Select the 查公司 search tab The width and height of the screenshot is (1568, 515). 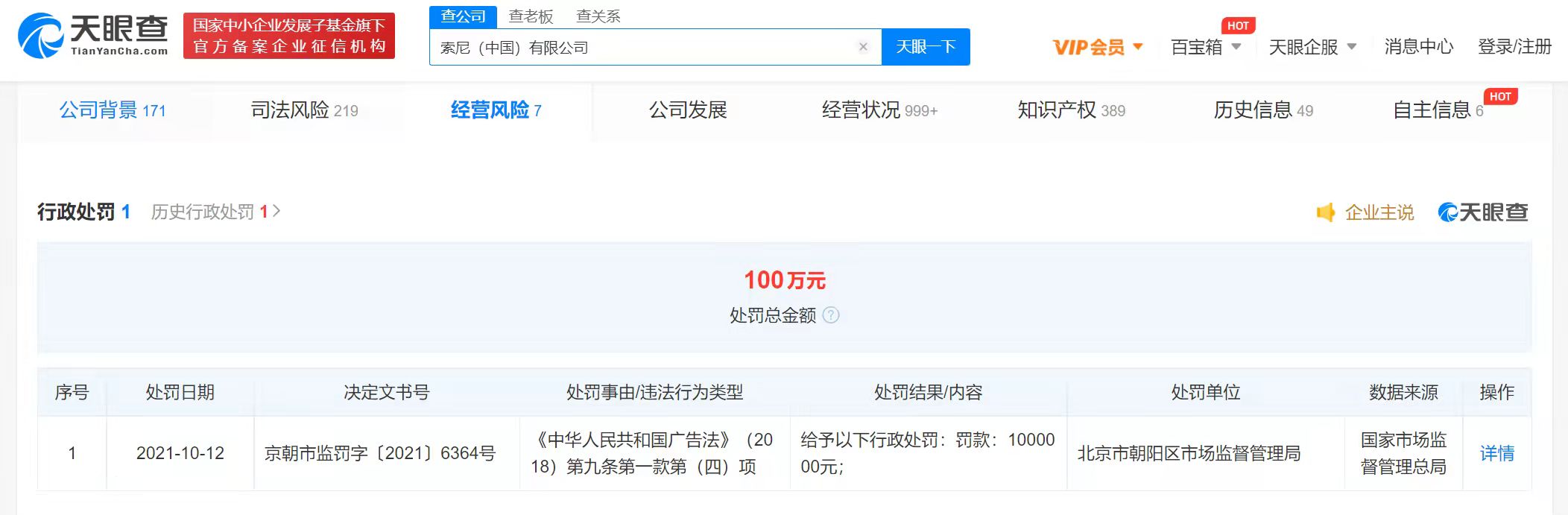[463, 16]
